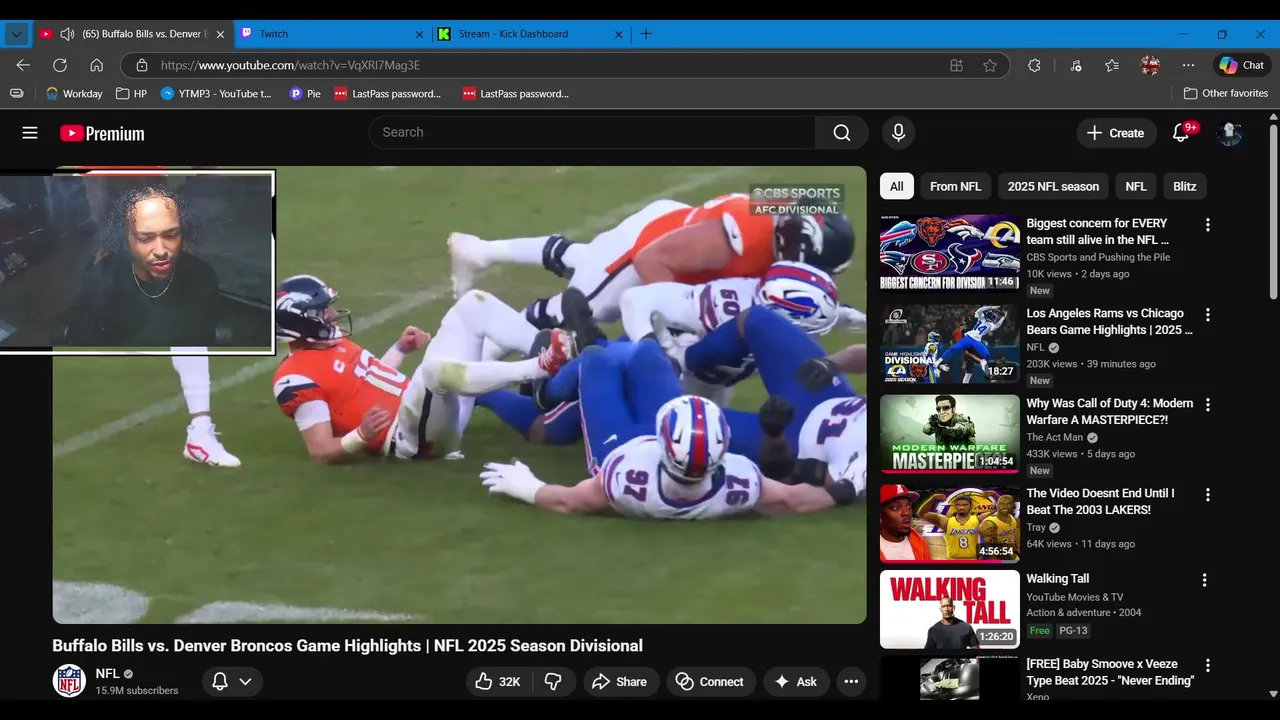Screen dimensions: 1280x720
Task: Share the Bills vs. Broncos video
Action: point(620,682)
